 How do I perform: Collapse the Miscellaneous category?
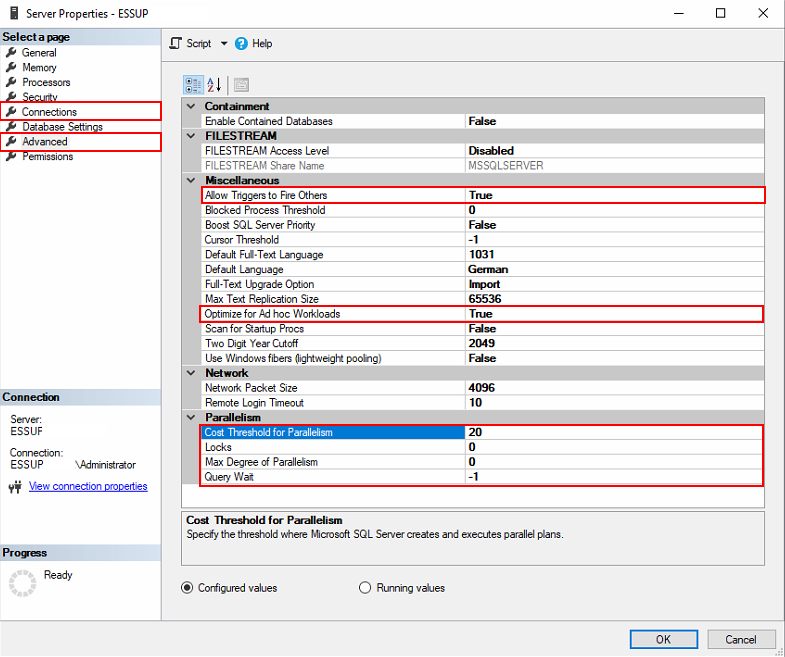pos(192,180)
